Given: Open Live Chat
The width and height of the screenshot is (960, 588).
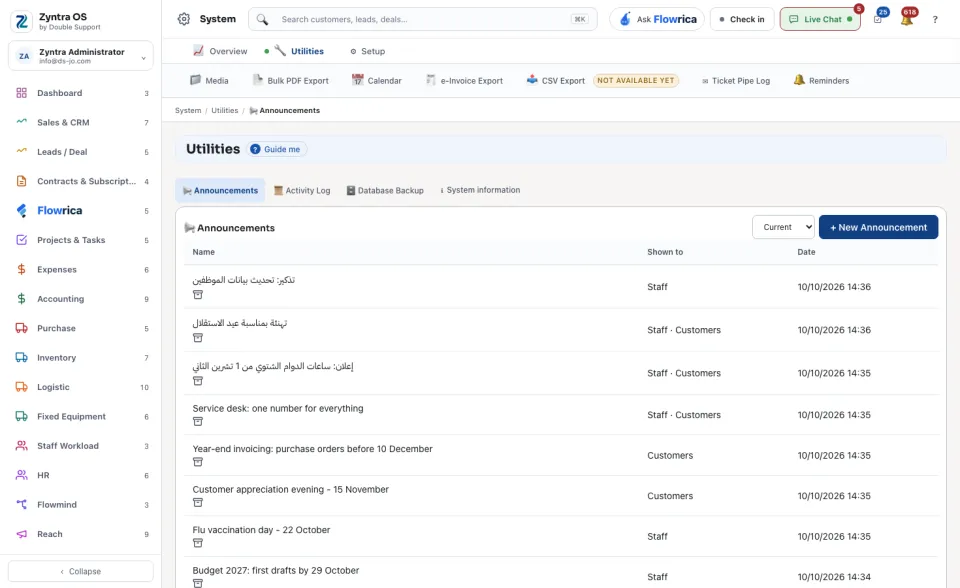Looking at the screenshot, I should tap(820, 20).
